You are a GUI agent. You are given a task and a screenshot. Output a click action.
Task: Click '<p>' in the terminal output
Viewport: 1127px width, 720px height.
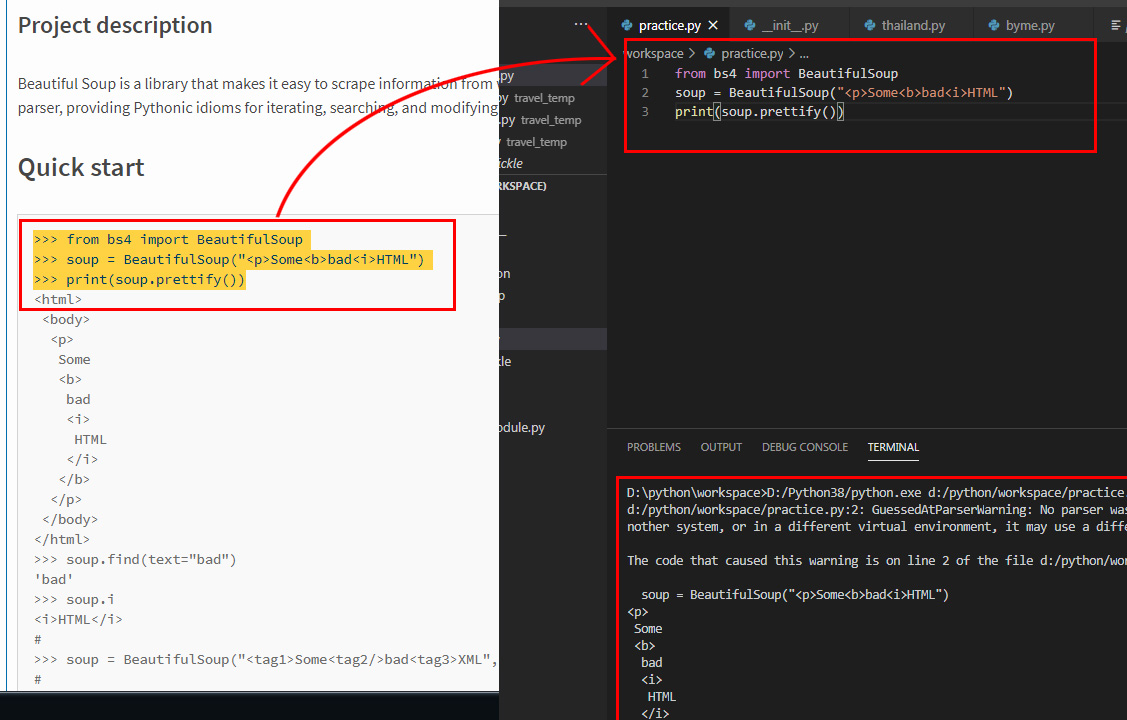tap(638, 612)
